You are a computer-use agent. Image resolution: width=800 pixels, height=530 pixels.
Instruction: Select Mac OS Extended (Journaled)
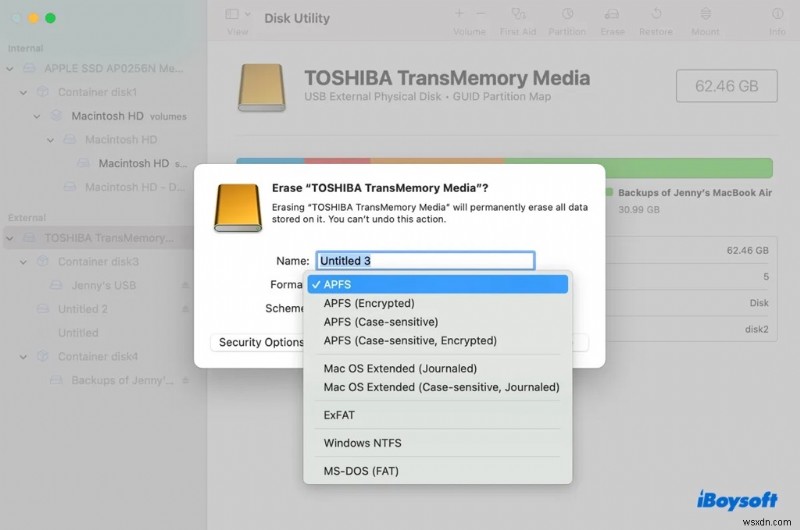tap(437, 368)
